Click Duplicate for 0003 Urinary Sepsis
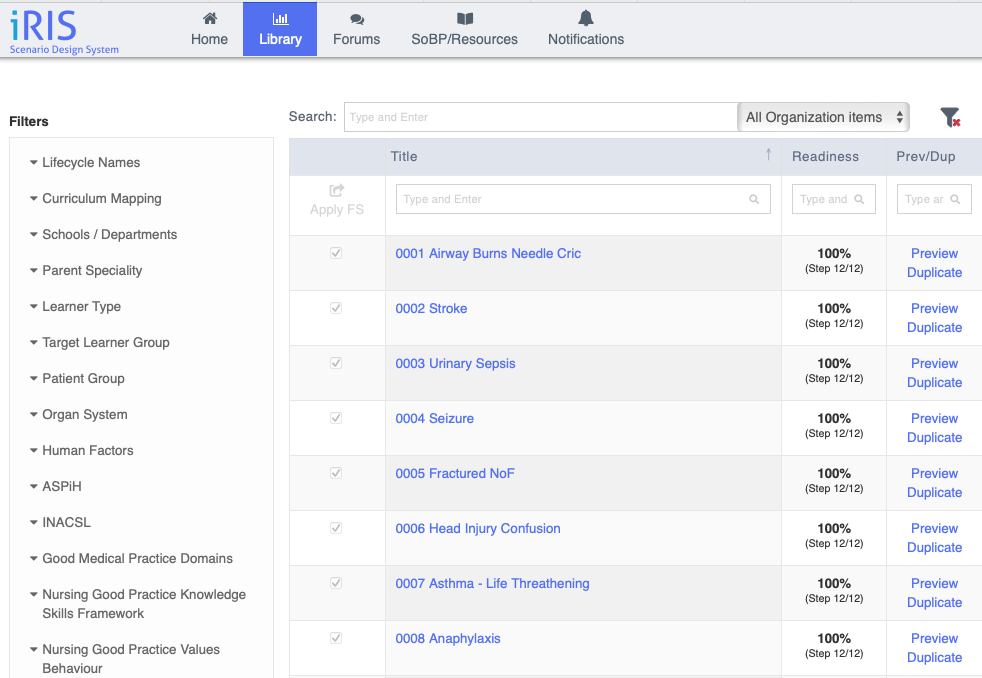 [x=934, y=383]
